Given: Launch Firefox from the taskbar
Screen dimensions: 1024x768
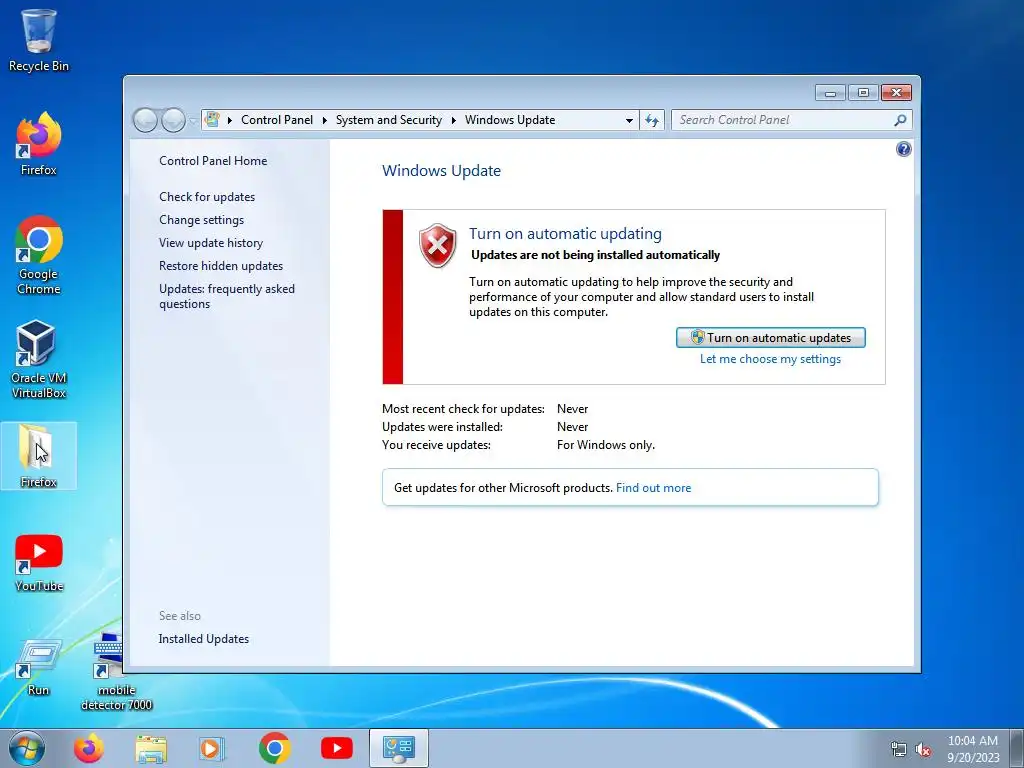Looking at the screenshot, I should pyautogui.click(x=88, y=748).
